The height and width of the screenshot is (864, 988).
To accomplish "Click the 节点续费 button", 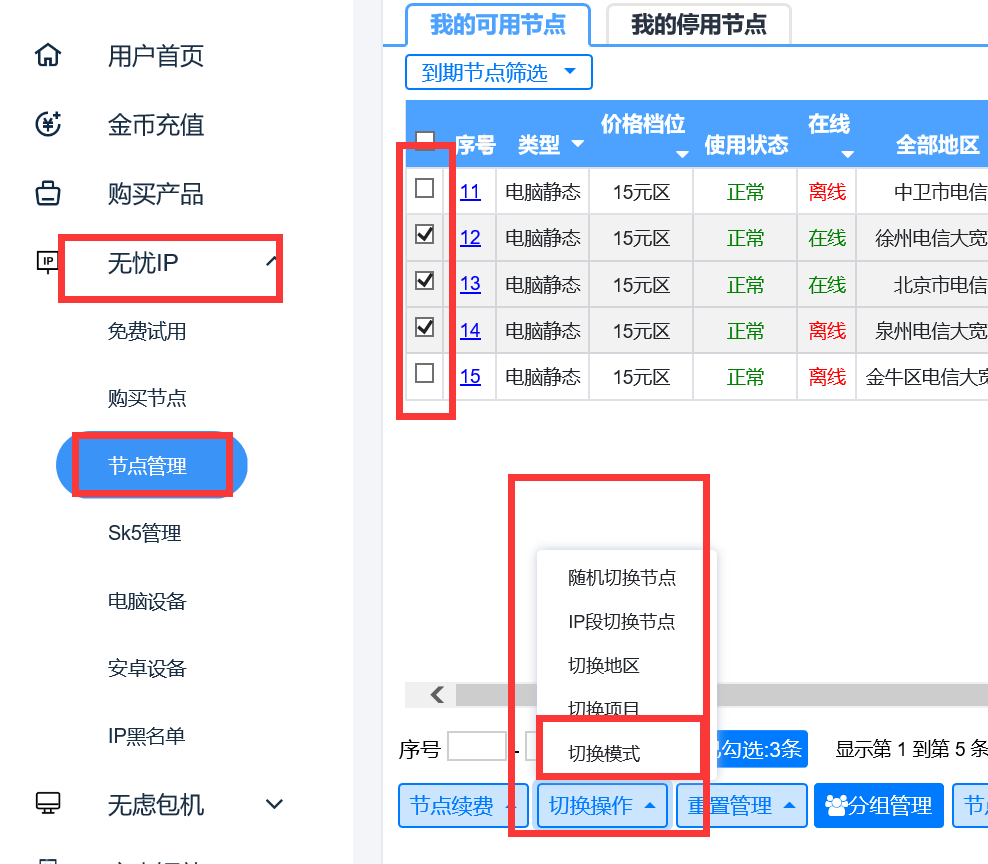I will coord(463,806).
